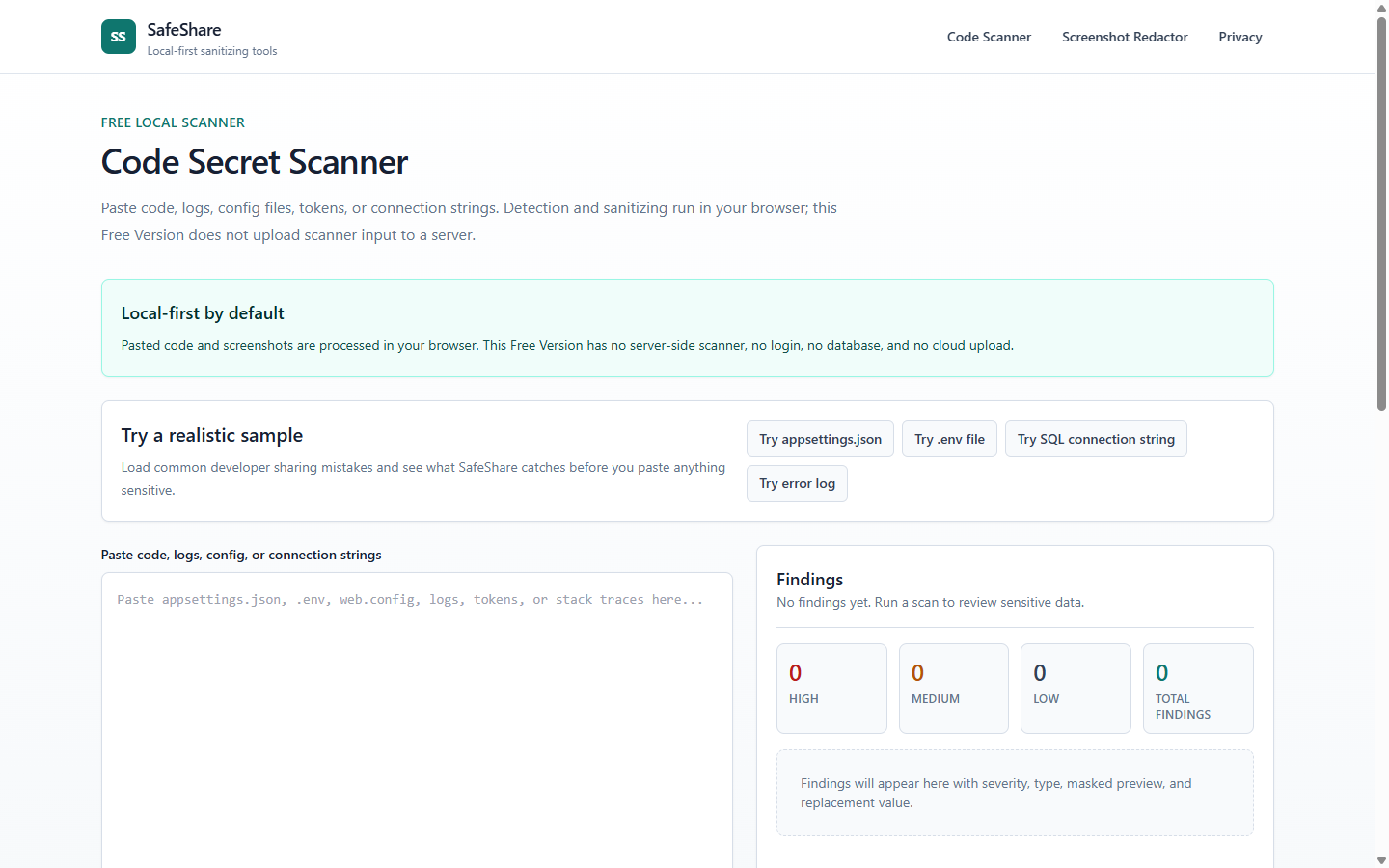
Task: Click the 'Local-first by default' heading
Action: coord(203,313)
